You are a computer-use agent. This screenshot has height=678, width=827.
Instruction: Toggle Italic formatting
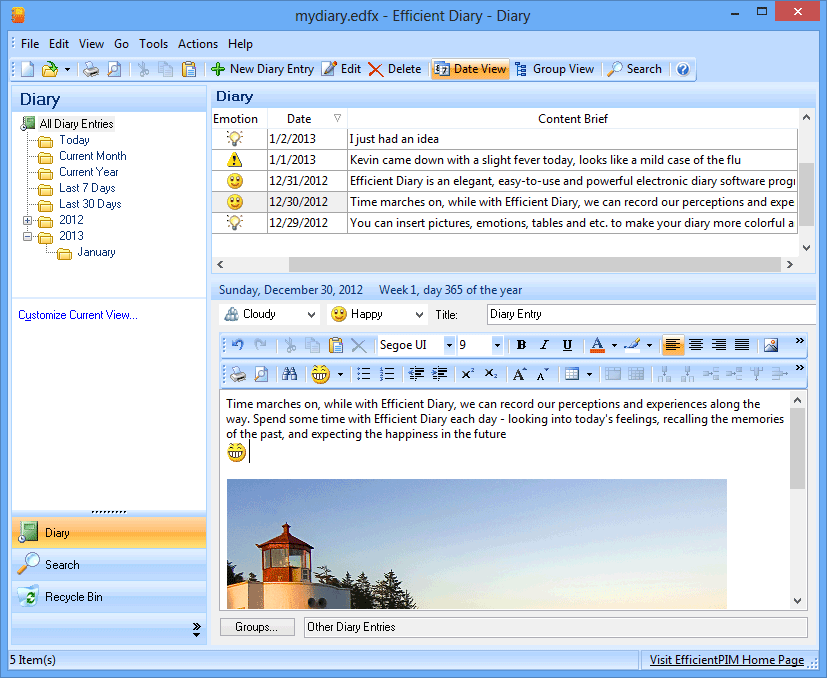point(544,345)
